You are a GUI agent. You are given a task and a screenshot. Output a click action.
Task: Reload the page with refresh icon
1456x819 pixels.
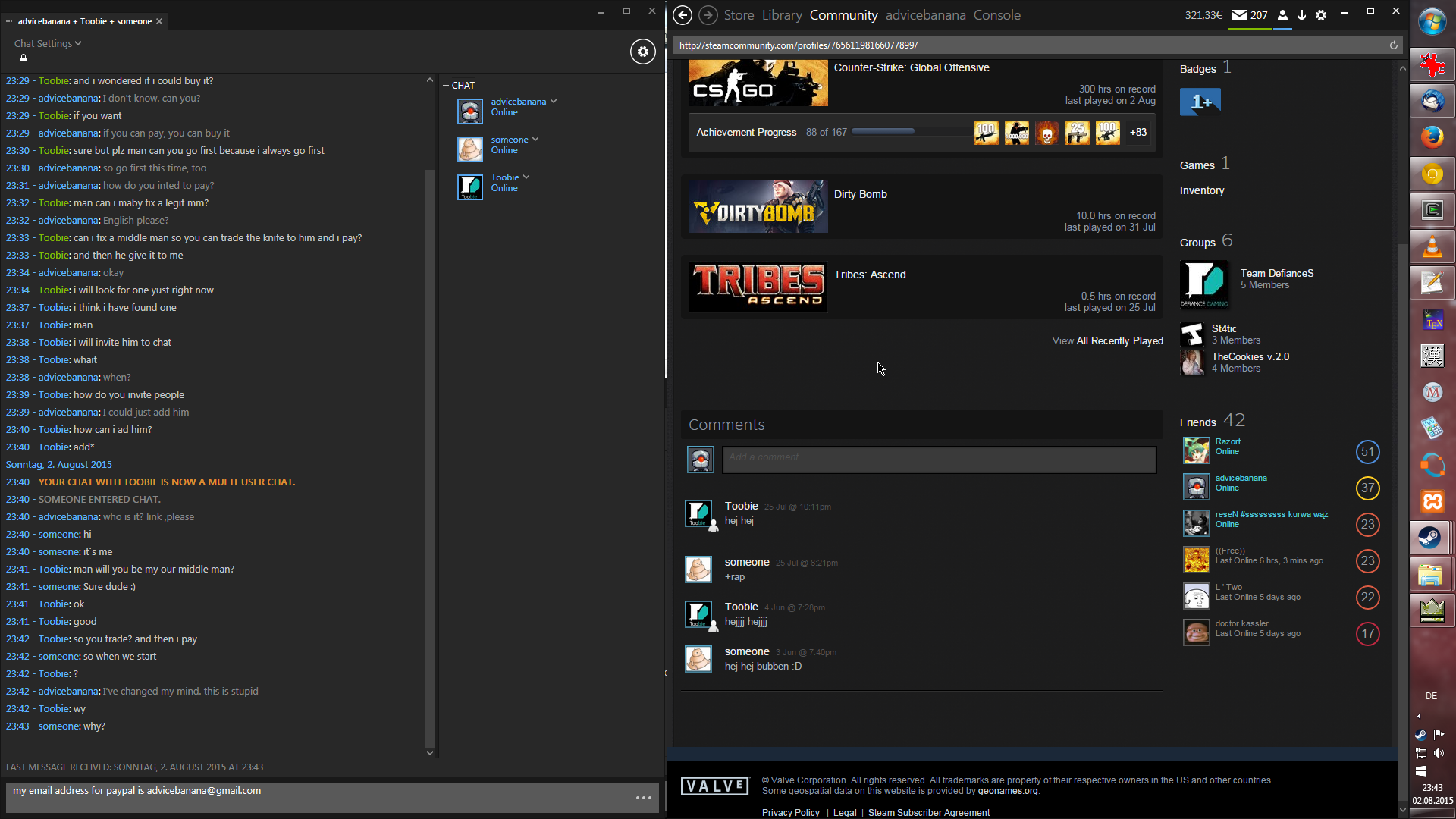(1393, 45)
